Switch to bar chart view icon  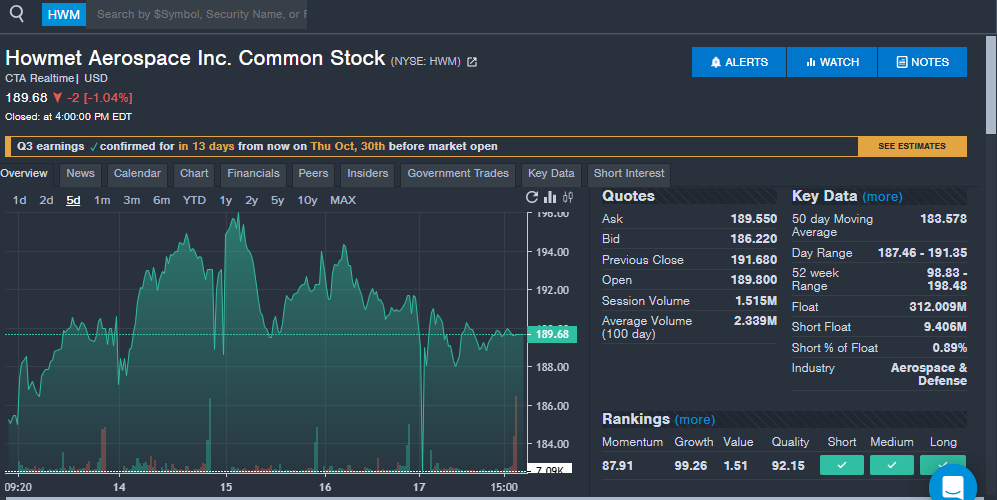point(550,198)
